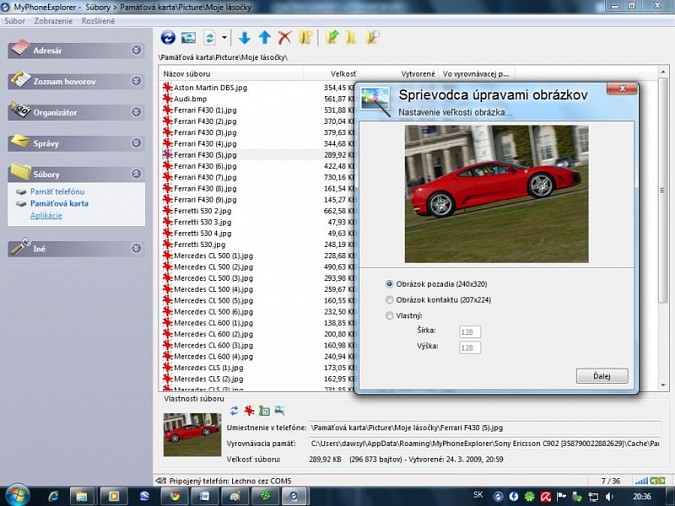675x506 pixels.
Task: Expand the Správy section chevron
Action: tap(136, 143)
